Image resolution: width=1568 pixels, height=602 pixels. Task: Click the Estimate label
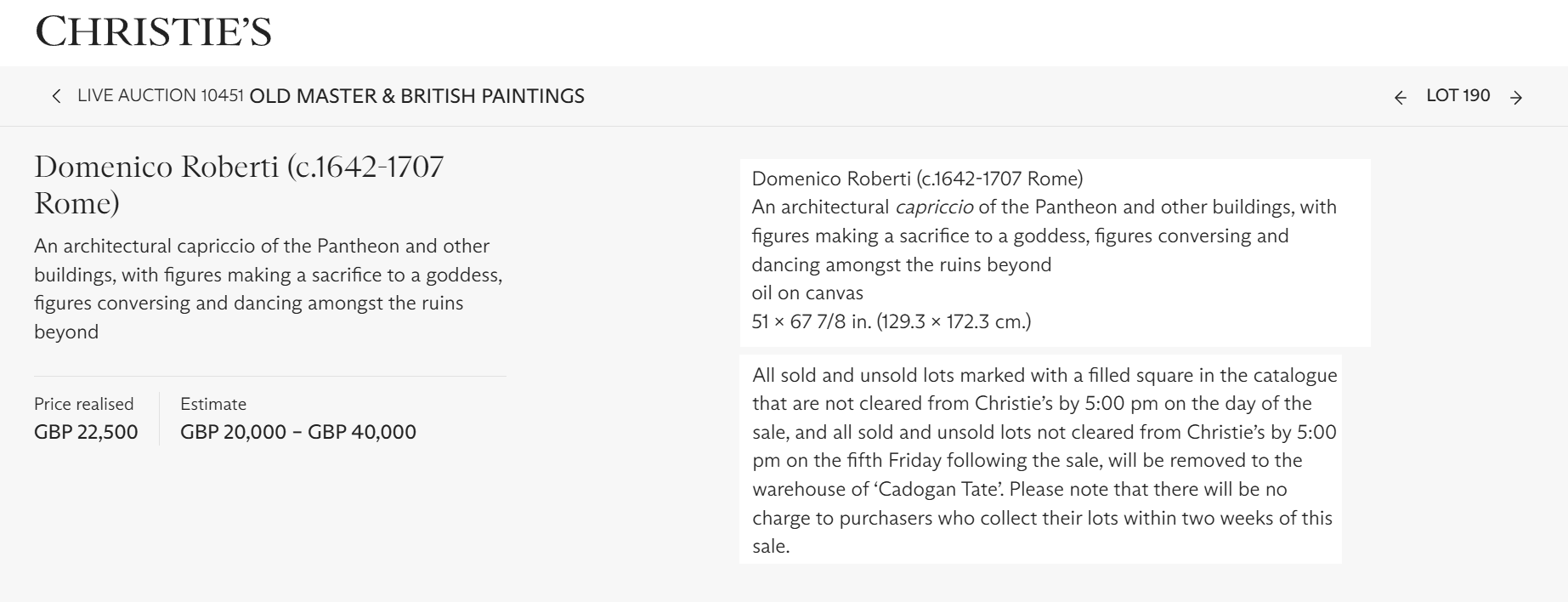pos(213,404)
